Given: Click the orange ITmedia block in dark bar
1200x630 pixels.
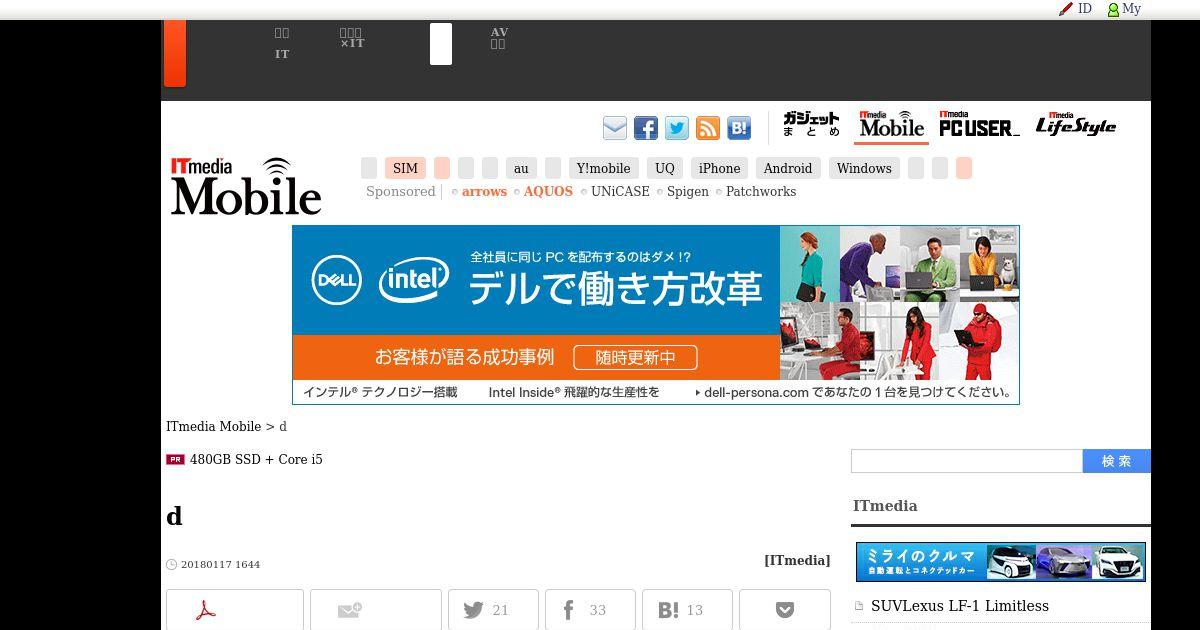Looking at the screenshot, I should [x=175, y=53].
